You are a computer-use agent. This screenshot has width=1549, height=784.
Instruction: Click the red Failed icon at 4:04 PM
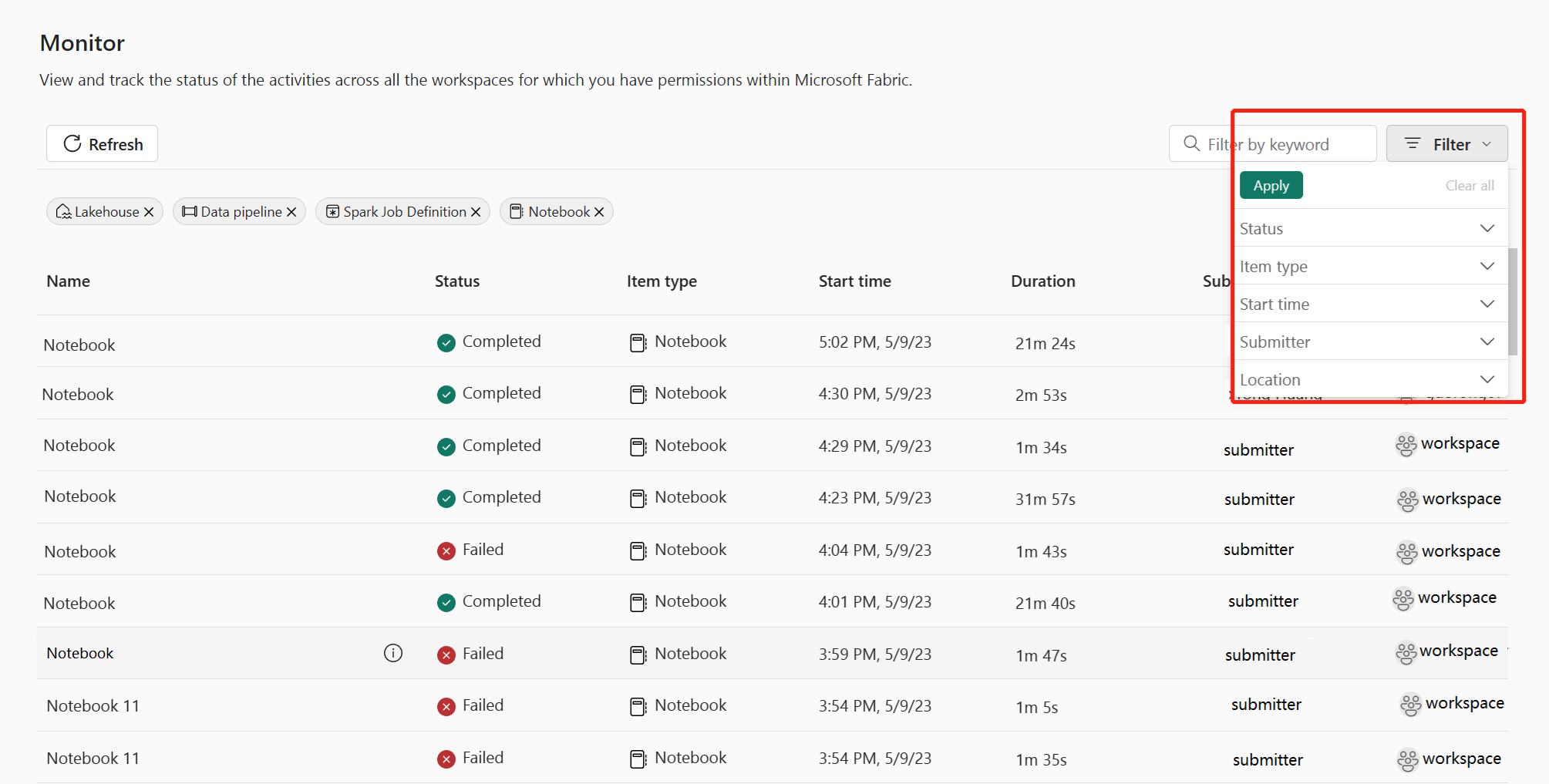(x=446, y=550)
